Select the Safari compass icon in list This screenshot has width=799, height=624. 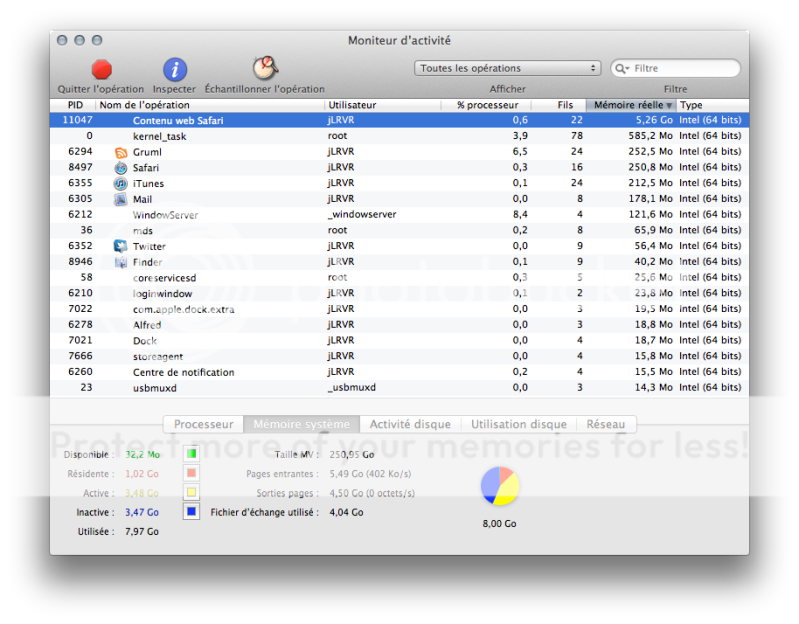121,168
